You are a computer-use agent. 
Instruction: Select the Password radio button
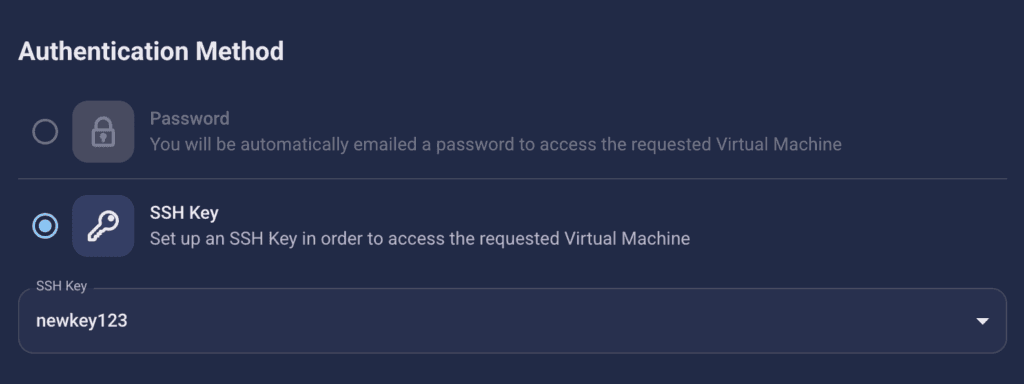[45, 132]
